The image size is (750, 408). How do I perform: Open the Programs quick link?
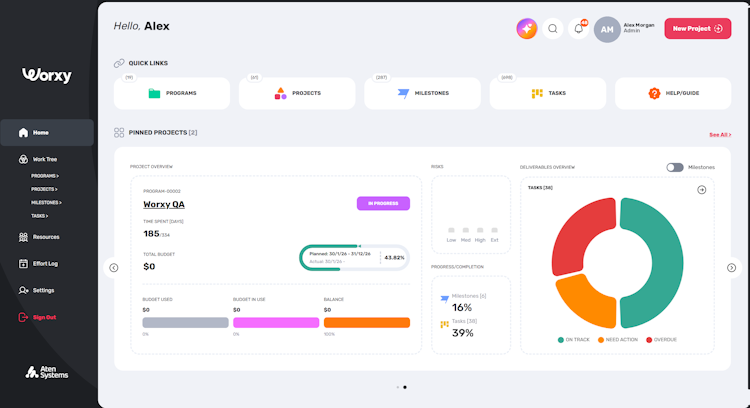pos(172,93)
